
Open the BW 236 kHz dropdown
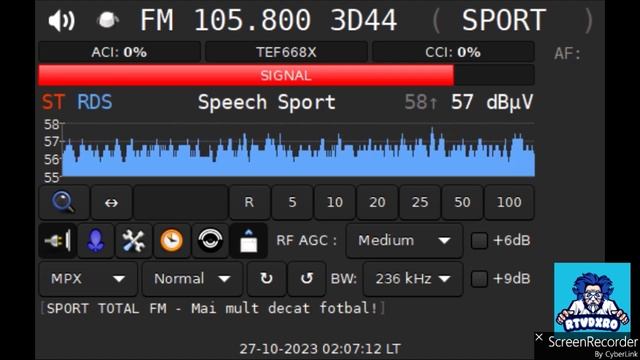click(x=413, y=279)
